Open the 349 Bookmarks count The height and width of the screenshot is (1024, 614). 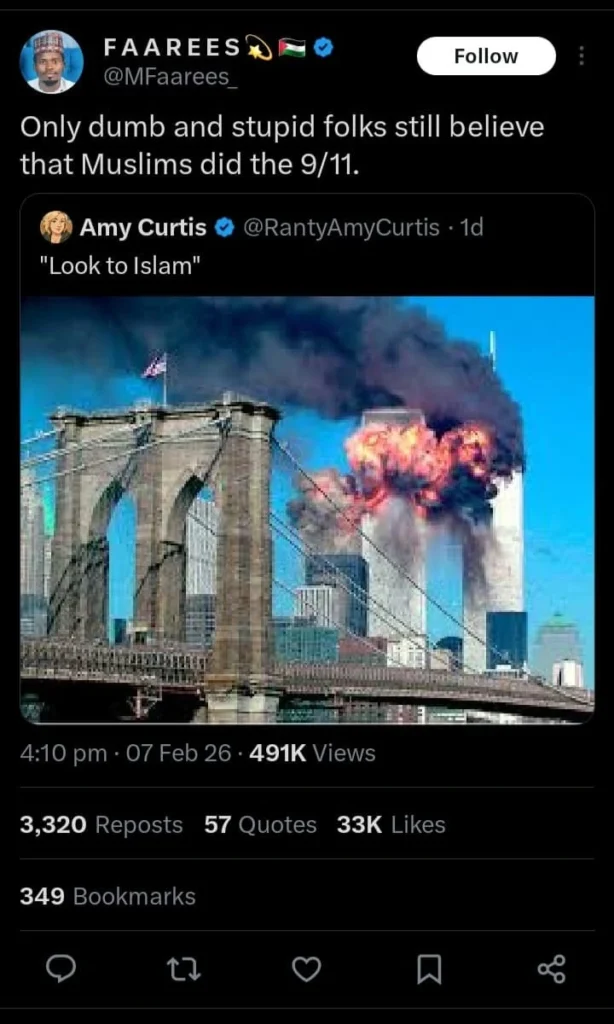(x=108, y=896)
